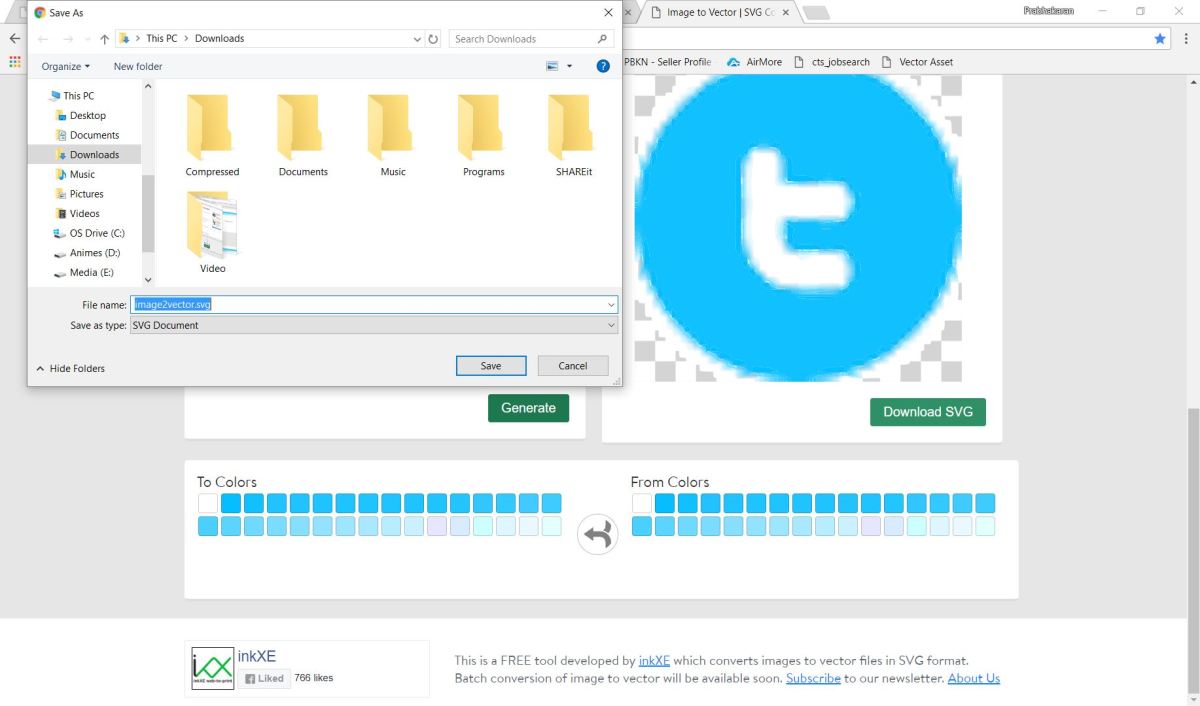
Task: Click the swap colors arrow icon
Action: [x=598, y=535]
